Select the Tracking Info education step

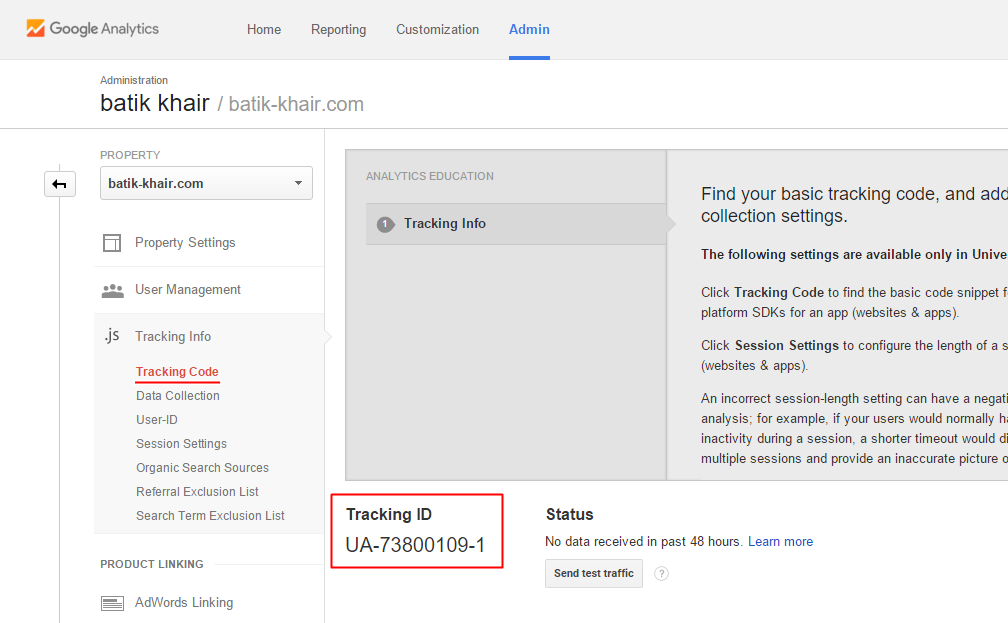516,224
